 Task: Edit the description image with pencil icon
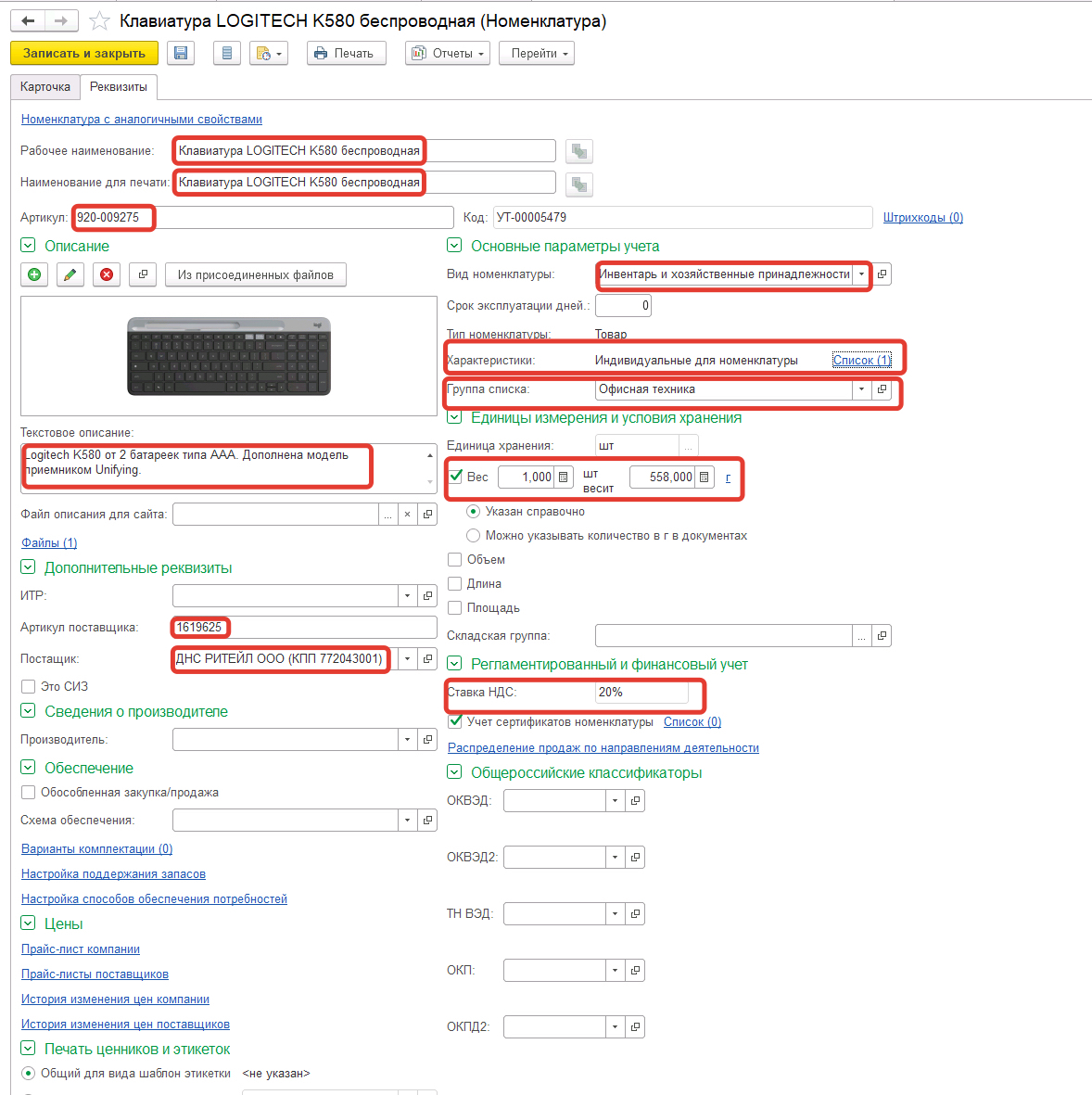click(x=70, y=274)
